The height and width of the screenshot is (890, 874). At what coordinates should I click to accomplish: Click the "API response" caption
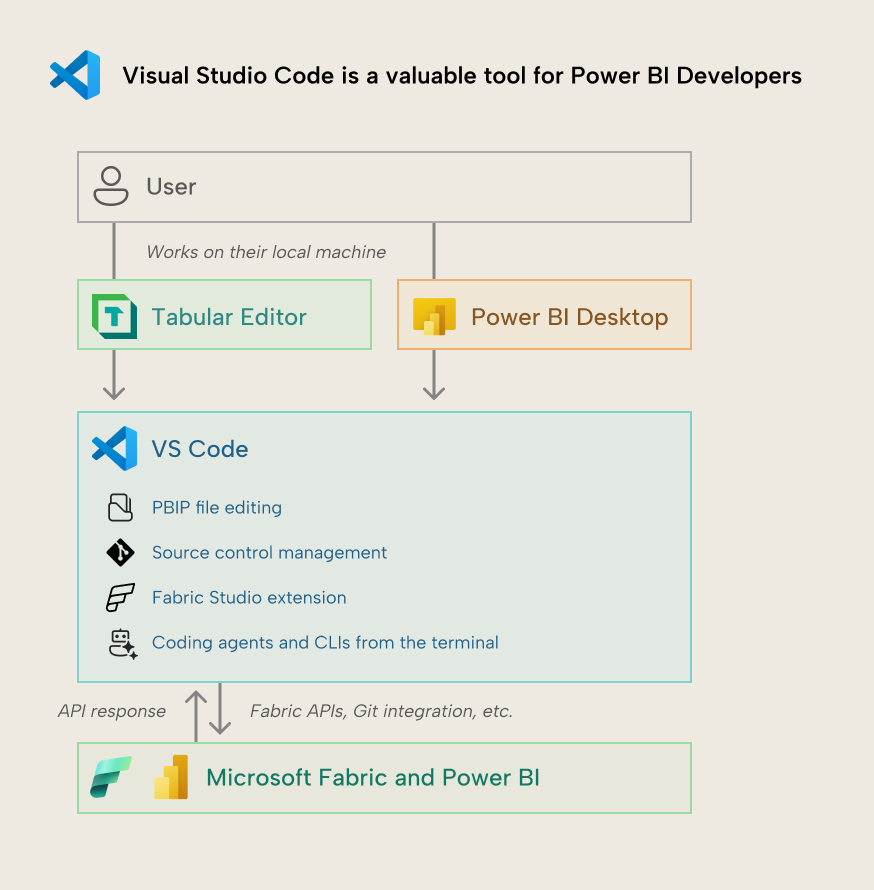pos(112,711)
